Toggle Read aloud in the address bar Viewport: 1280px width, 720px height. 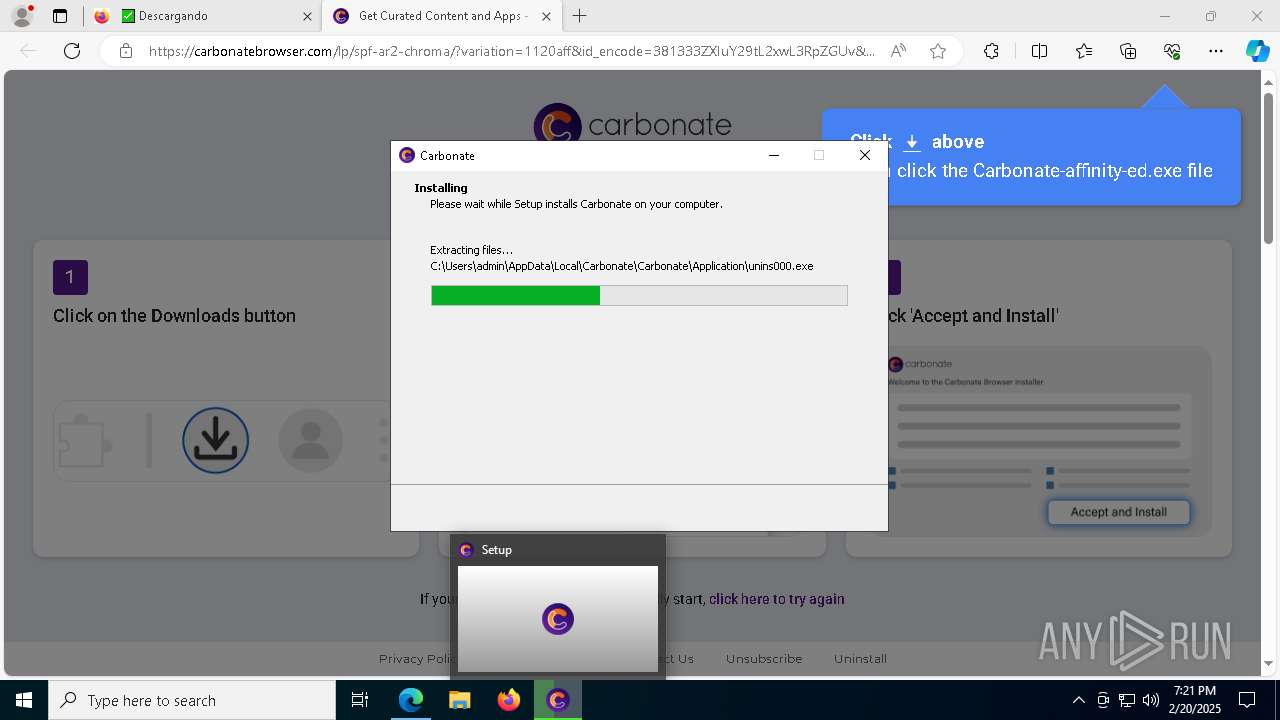click(898, 51)
